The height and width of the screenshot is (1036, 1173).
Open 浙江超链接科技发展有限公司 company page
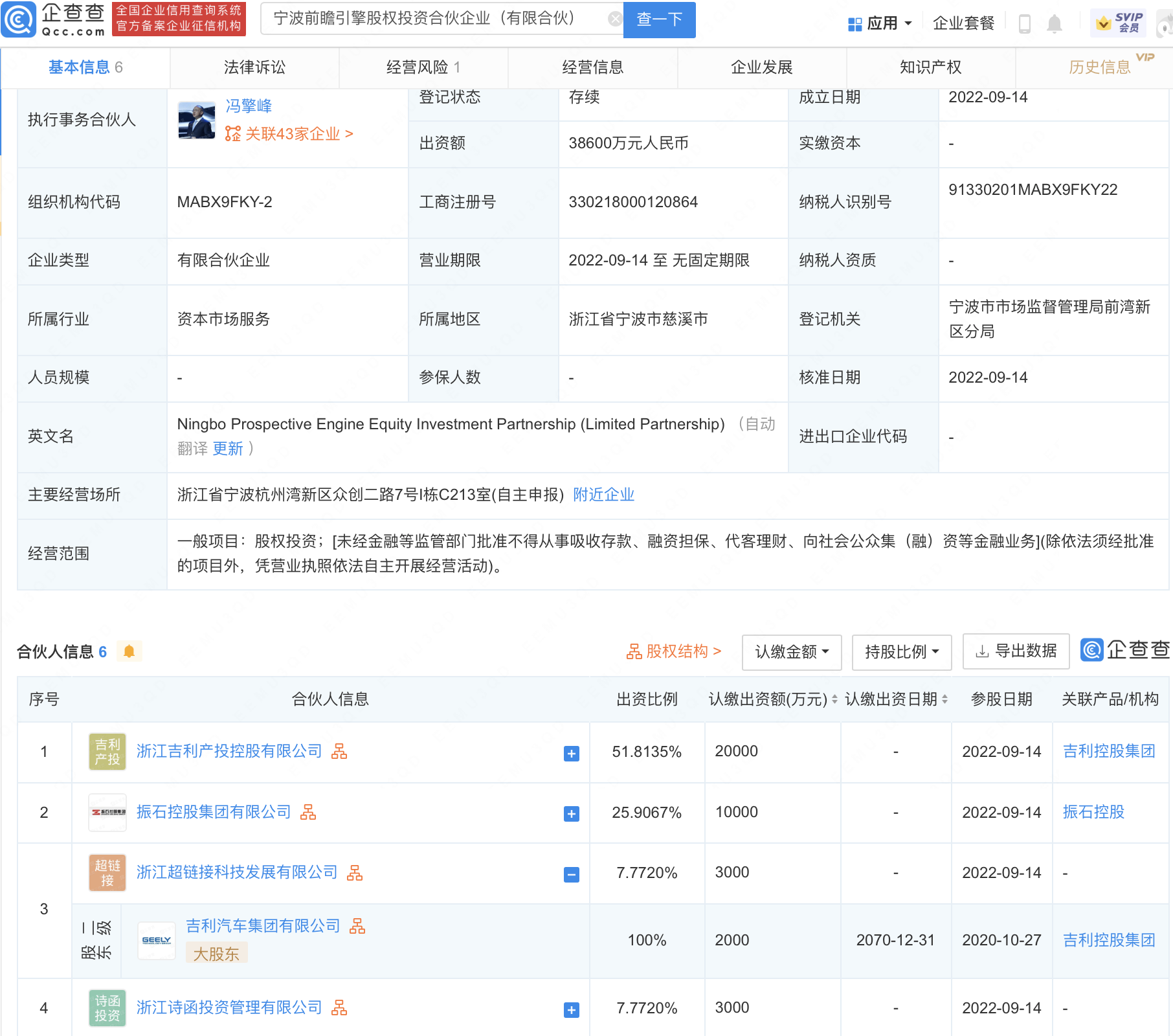click(x=237, y=873)
